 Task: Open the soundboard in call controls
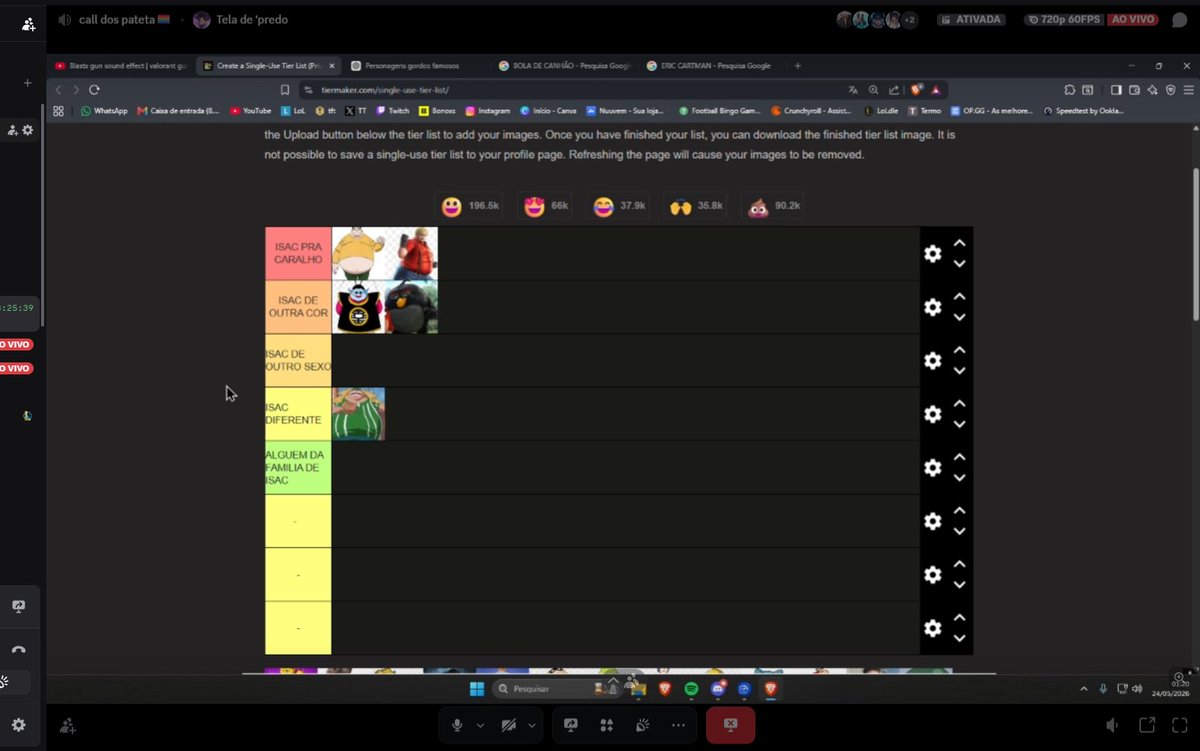pyautogui.click(x=642, y=725)
